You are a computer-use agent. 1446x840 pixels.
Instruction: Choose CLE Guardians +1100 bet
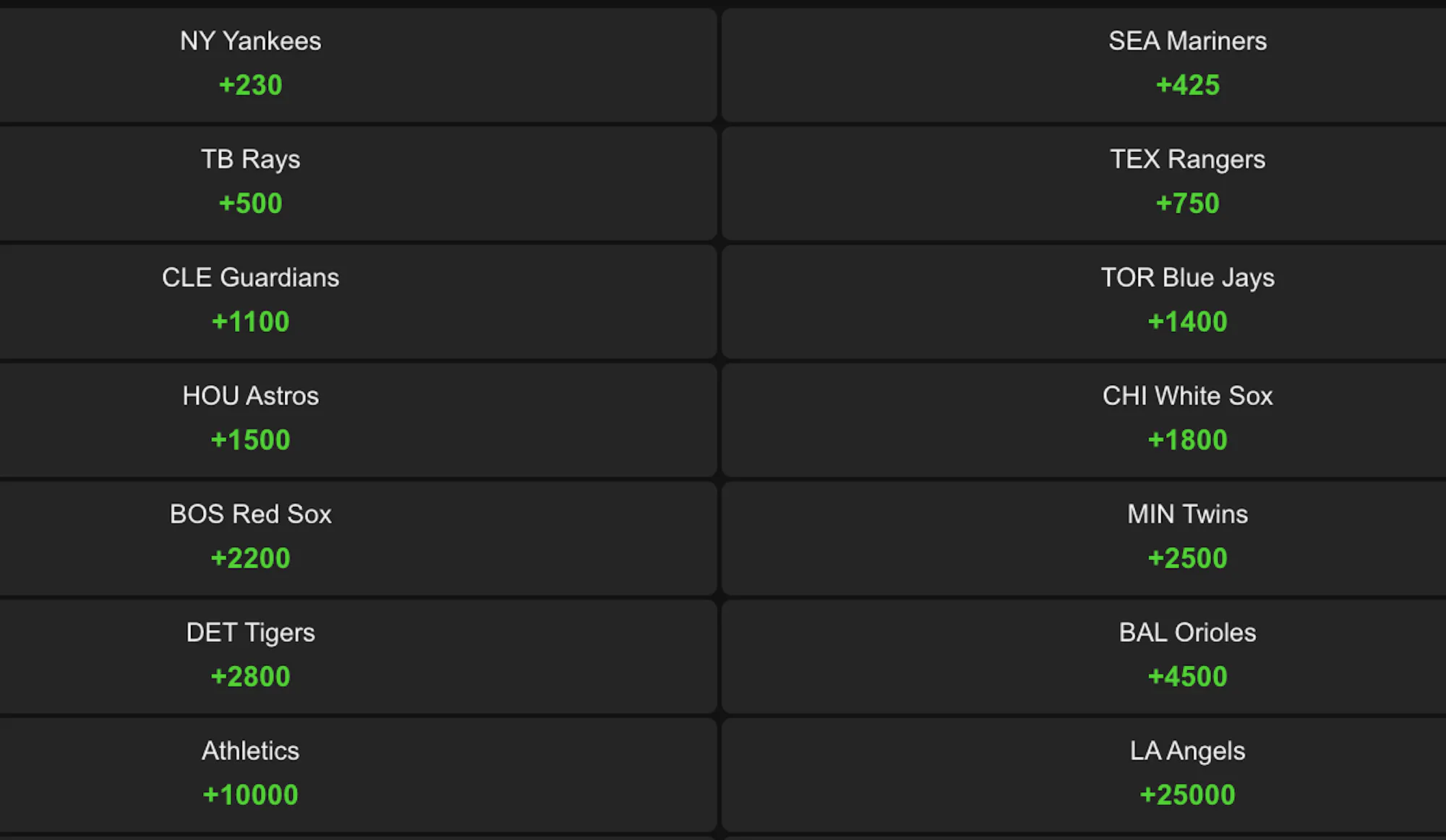tap(358, 301)
